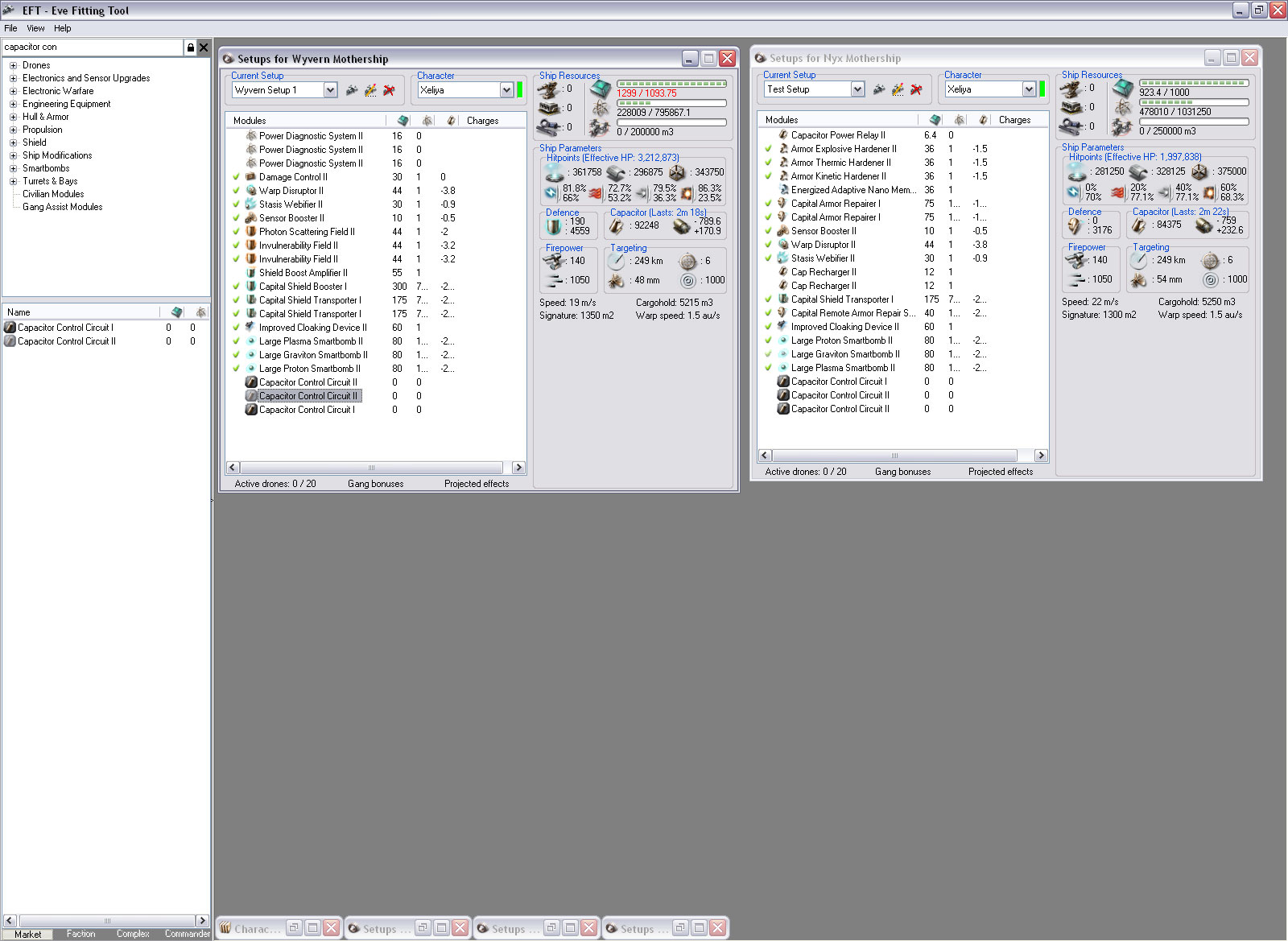This screenshot has height=941, width=1288.
Task: Expand Electronics and Sensor Upgrades category
Action: [x=13, y=78]
